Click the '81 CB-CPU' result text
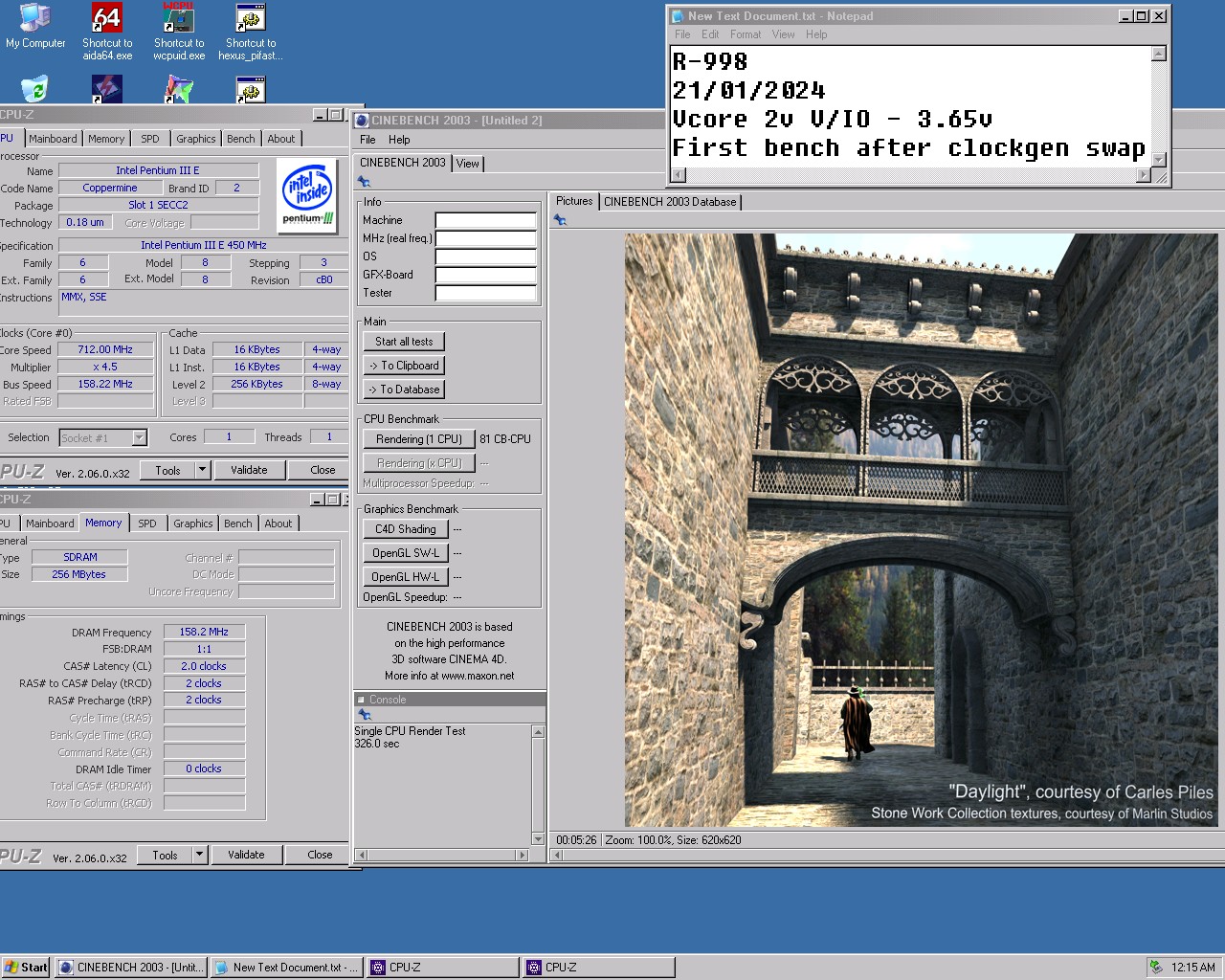 (505, 439)
